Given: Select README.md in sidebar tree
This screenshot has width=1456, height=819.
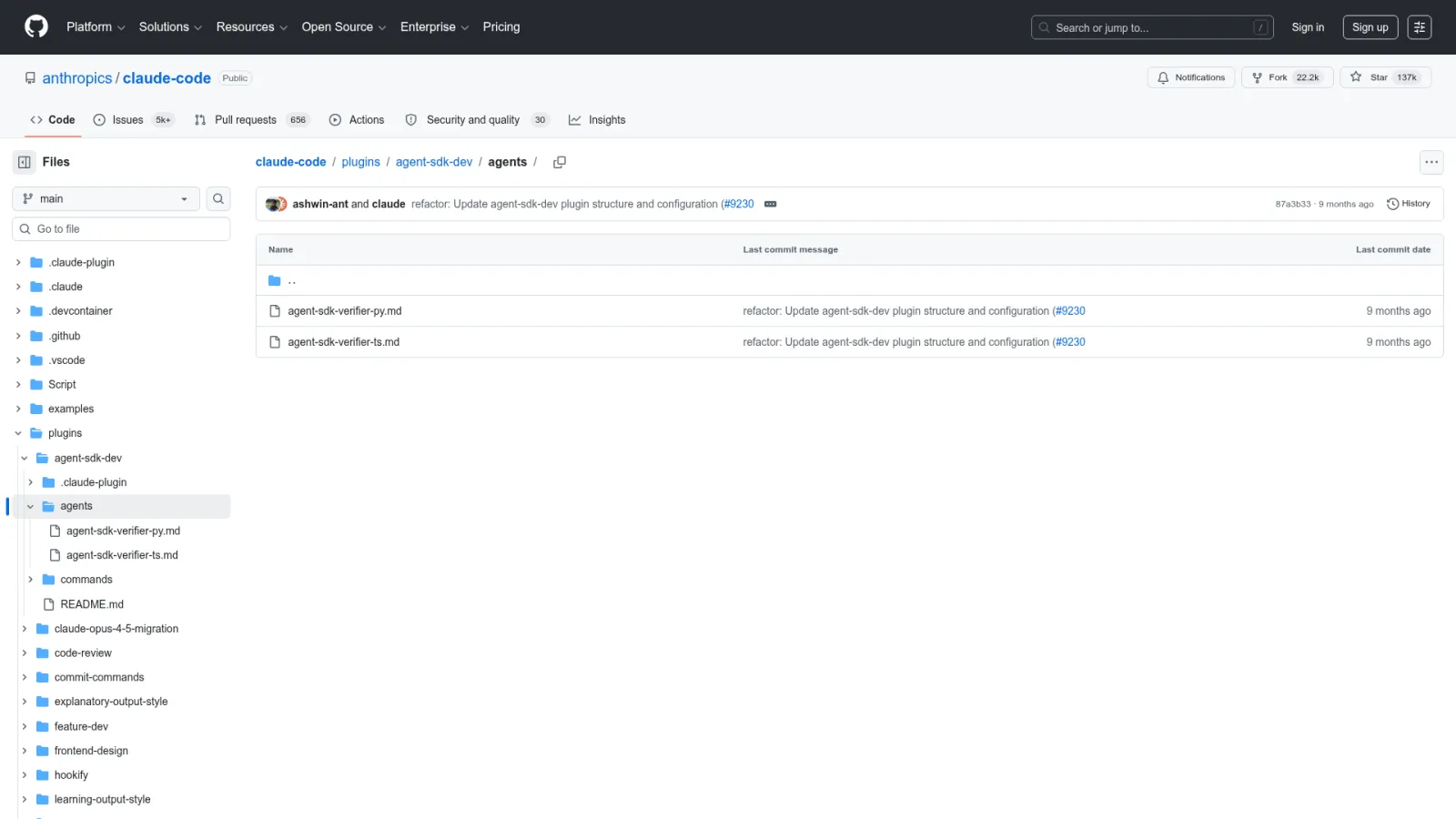Looking at the screenshot, I should [x=92, y=604].
